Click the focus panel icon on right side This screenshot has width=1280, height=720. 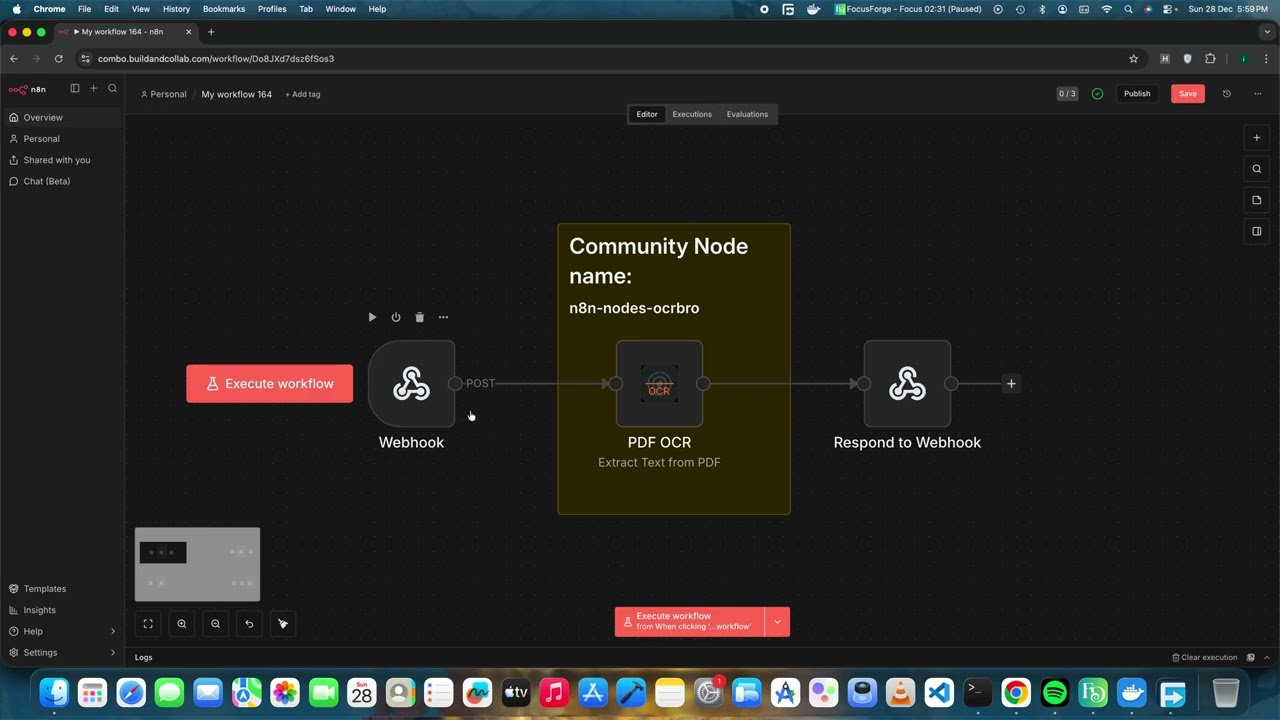tap(1257, 231)
